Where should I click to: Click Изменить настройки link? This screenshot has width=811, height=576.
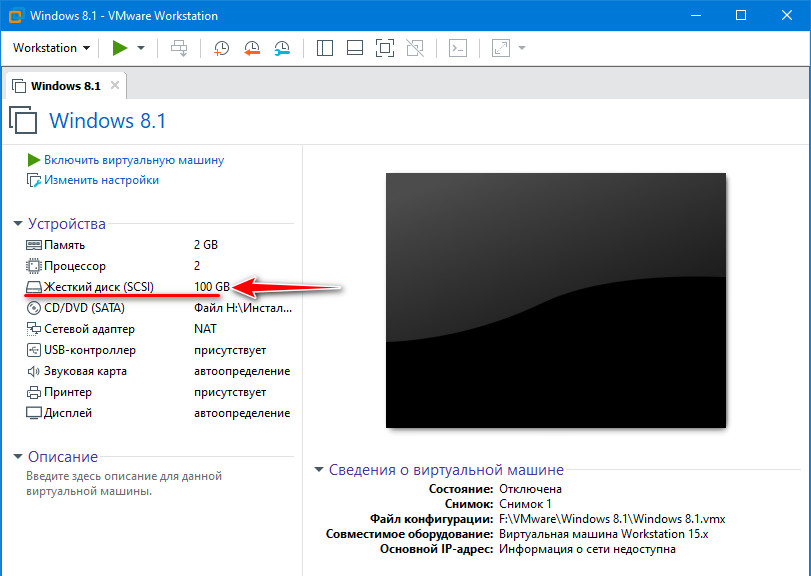[x=101, y=180]
